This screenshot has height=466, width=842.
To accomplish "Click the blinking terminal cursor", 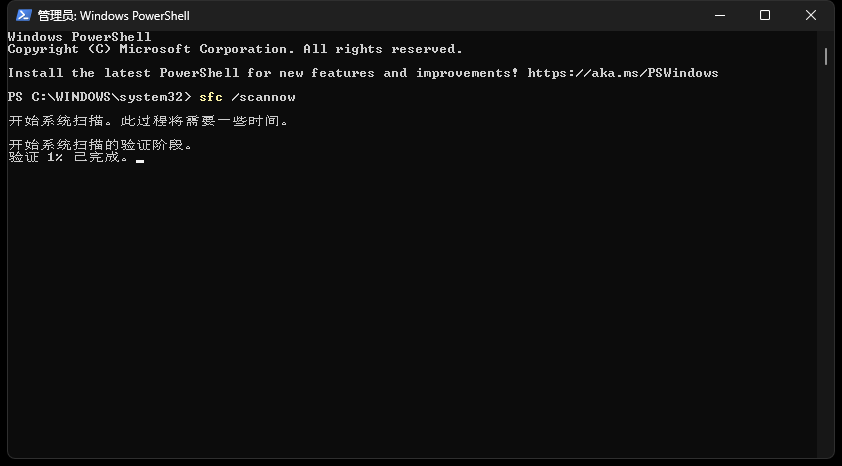I will coord(140,159).
